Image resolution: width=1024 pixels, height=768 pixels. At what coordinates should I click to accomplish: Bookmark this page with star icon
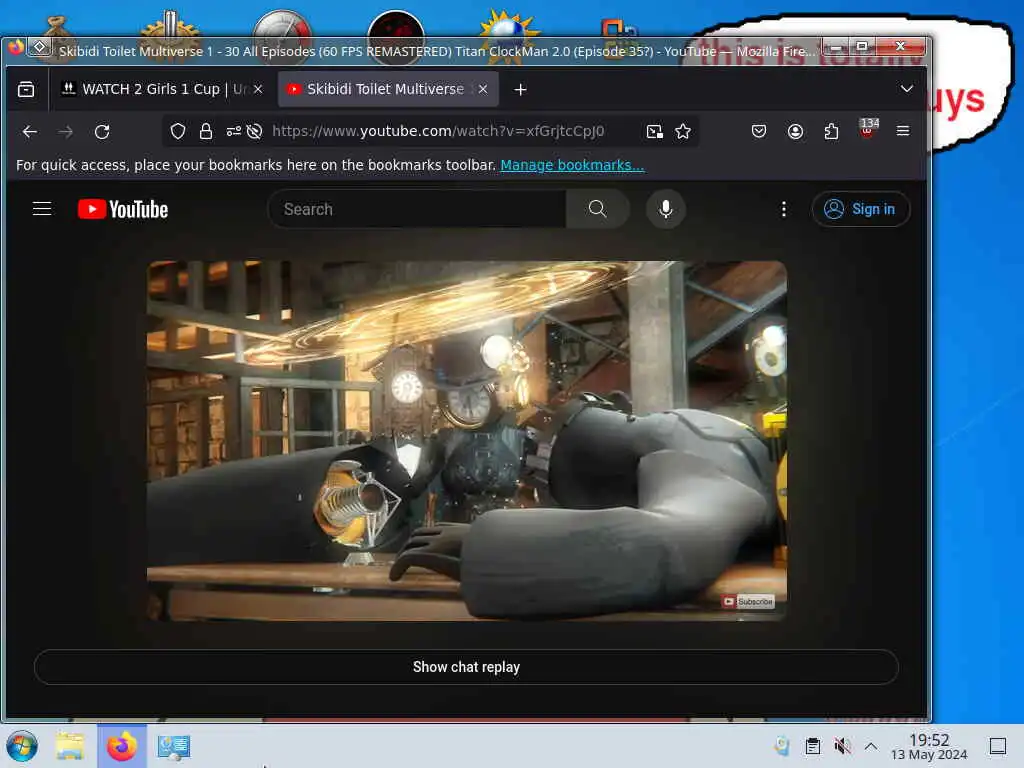(683, 131)
